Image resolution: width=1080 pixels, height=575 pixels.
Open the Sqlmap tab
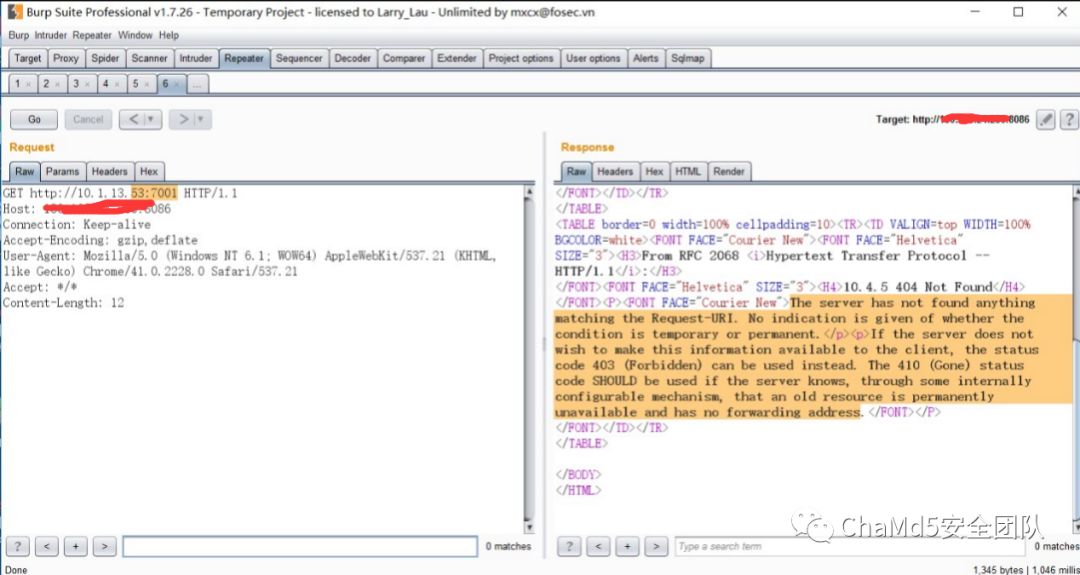tap(687, 59)
